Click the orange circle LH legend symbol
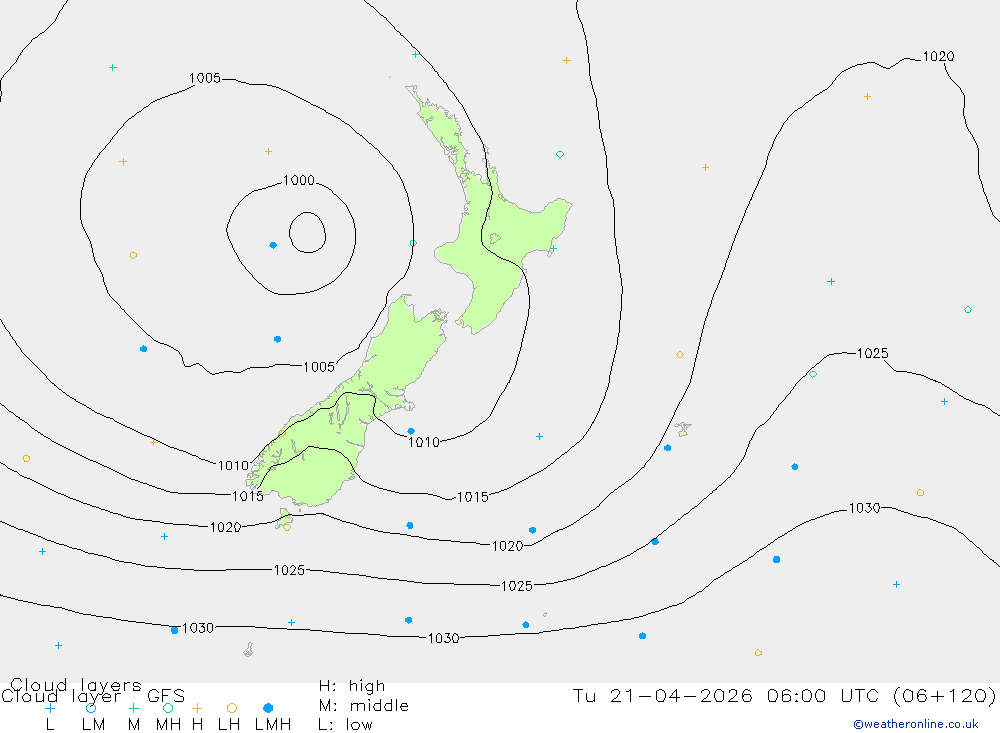 pos(232,708)
